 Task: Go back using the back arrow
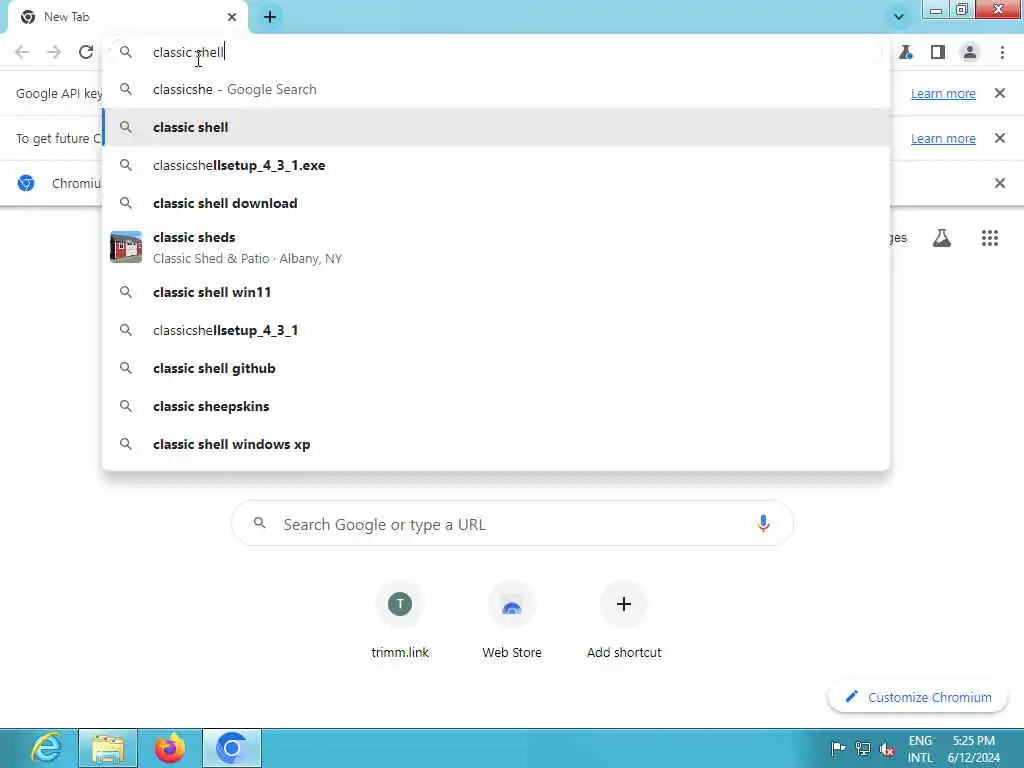coord(22,52)
